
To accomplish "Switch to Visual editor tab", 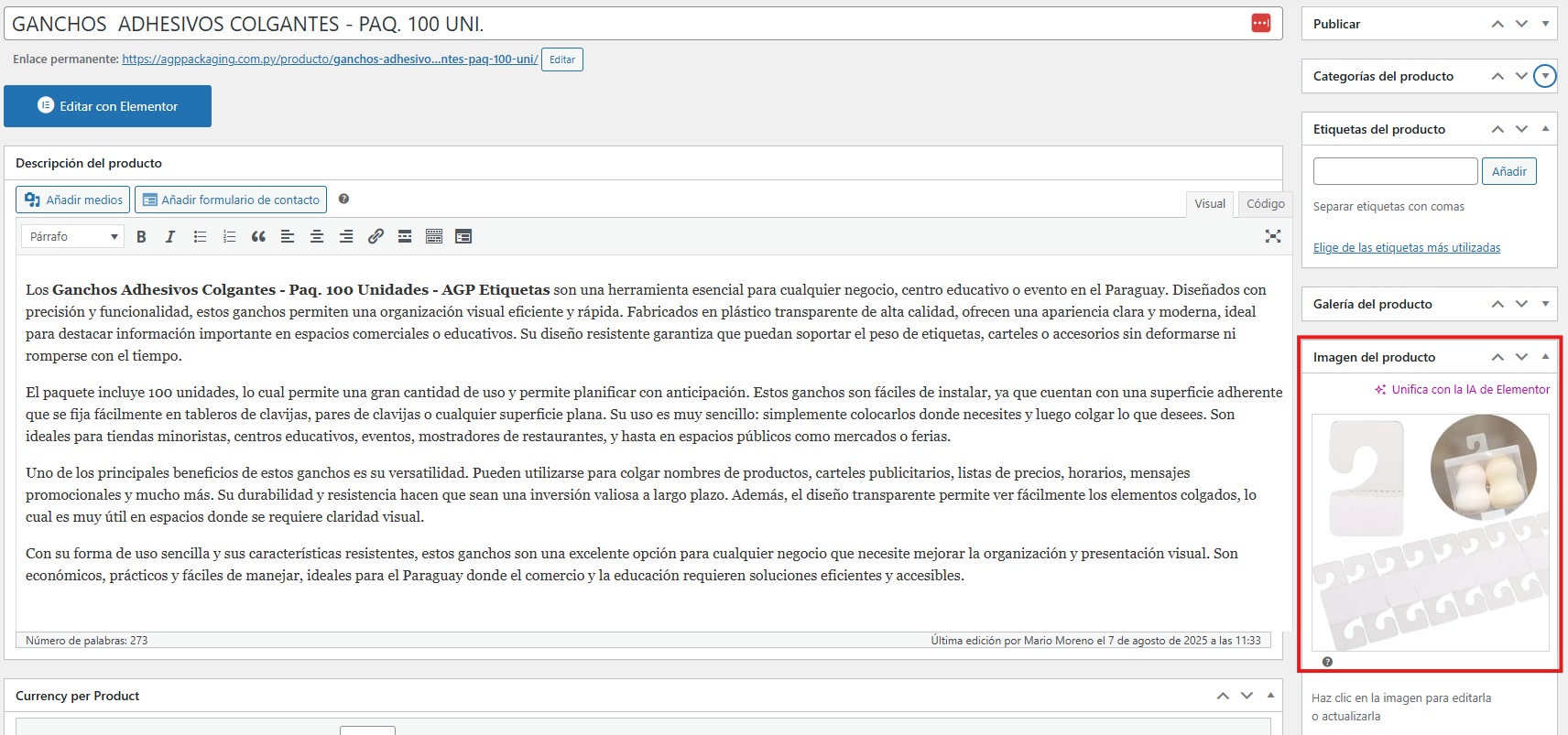I will click(x=1210, y=203).
